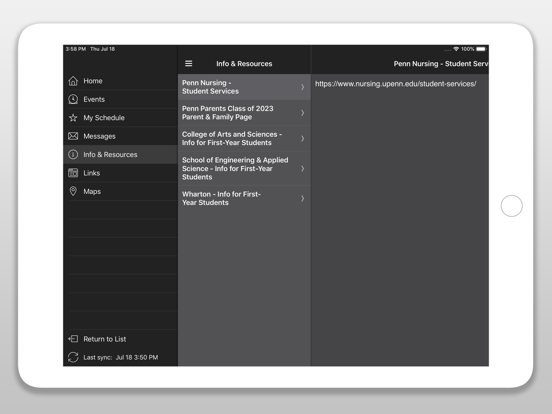Open the hamburger menu icon

(x=189, y=63)
